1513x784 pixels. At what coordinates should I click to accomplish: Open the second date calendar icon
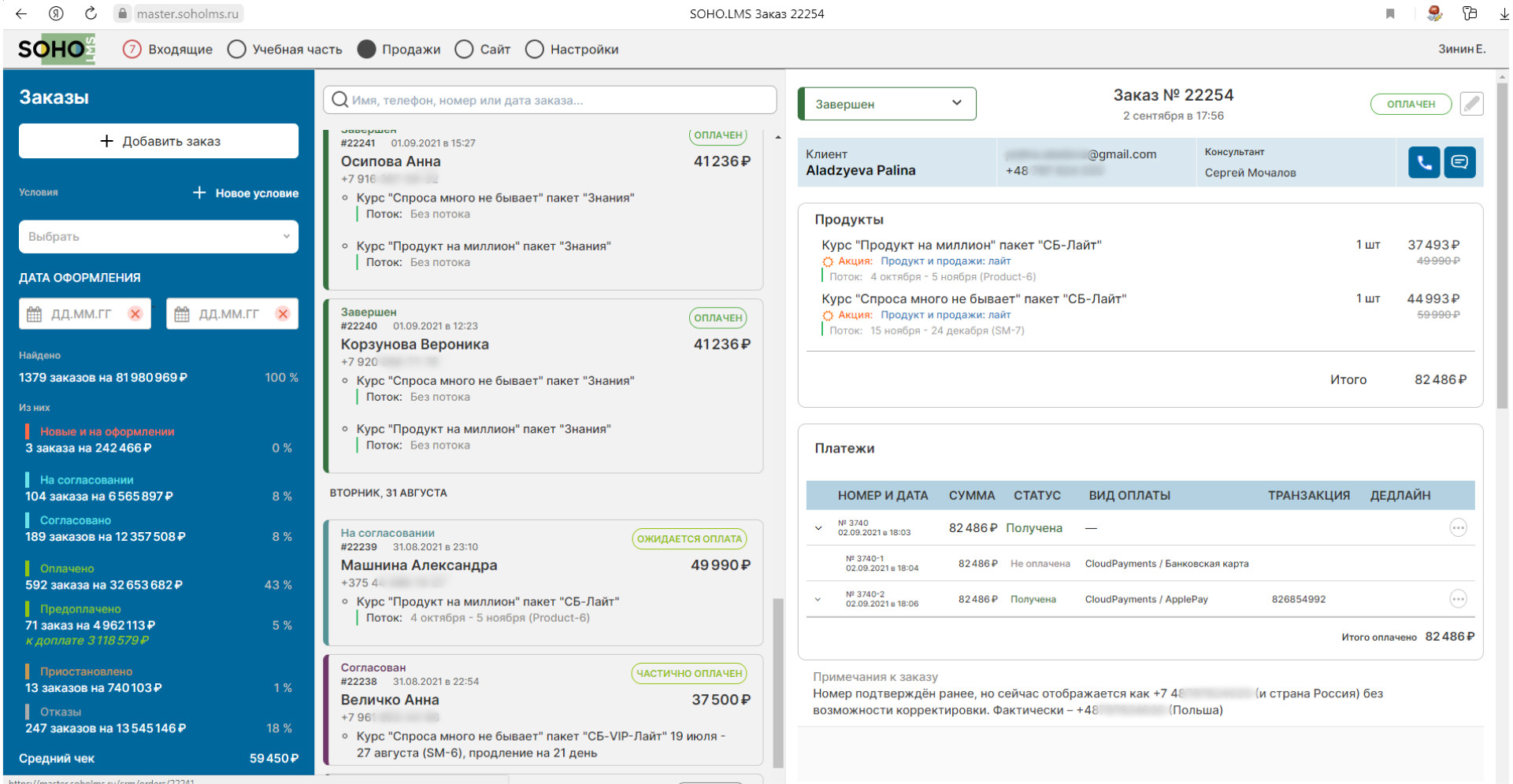pos(182,314)
